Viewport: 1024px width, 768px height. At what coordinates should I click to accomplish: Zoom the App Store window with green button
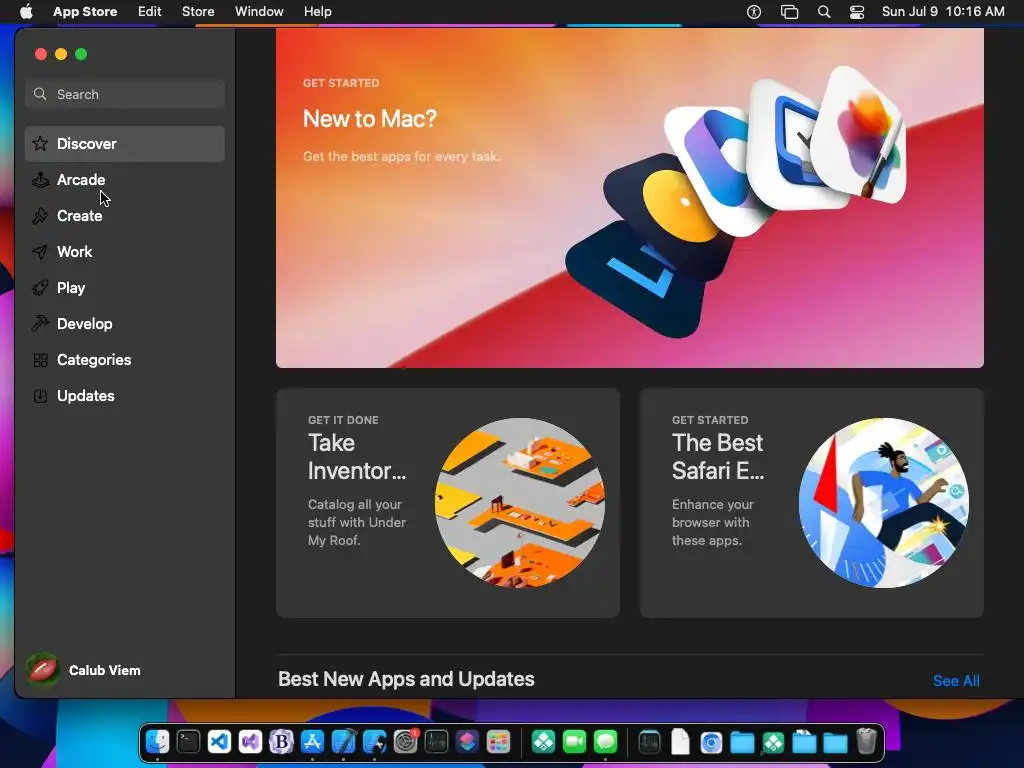point(81,54)
